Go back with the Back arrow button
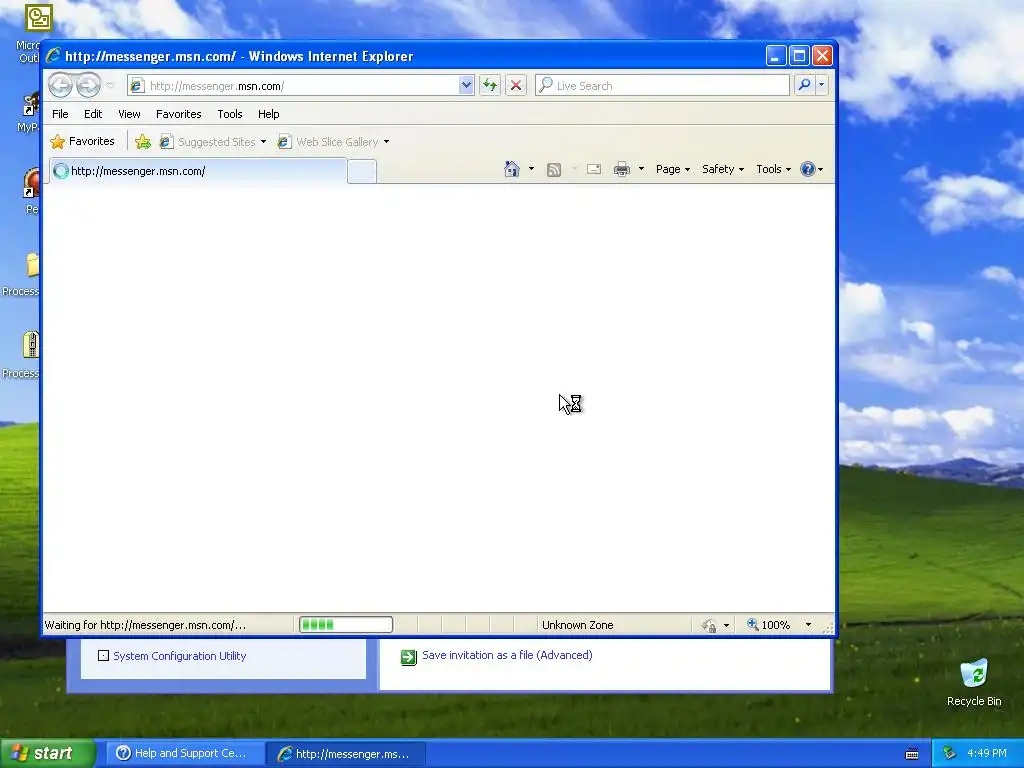The width and height of the screenshot is (1024, 768). [61, 85]
